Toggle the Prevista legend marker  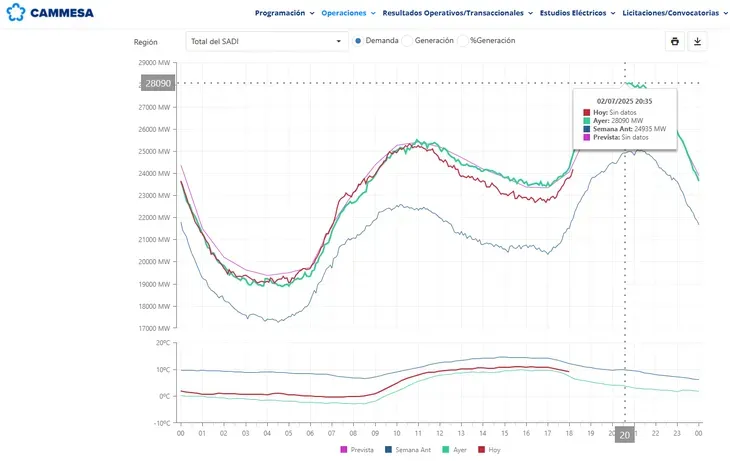click(x=344, y=450)
